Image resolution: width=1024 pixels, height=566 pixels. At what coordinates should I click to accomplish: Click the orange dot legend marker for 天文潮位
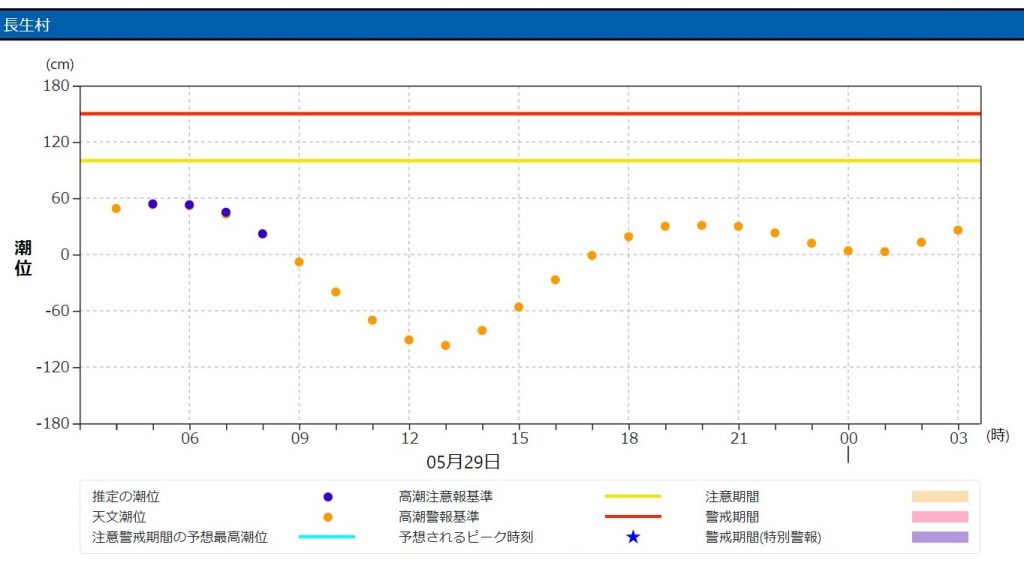328,517
